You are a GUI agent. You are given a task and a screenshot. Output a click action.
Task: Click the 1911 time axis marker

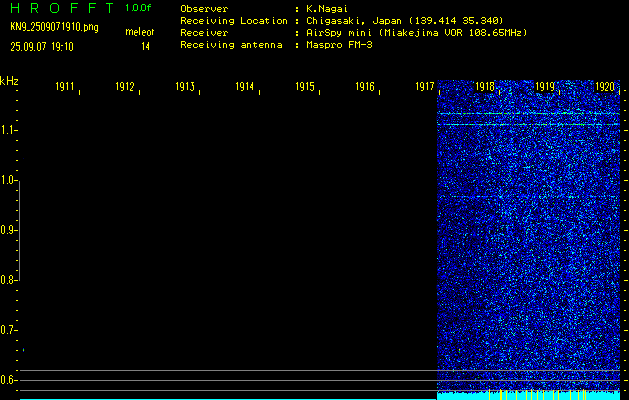click(x=65, y=86)
